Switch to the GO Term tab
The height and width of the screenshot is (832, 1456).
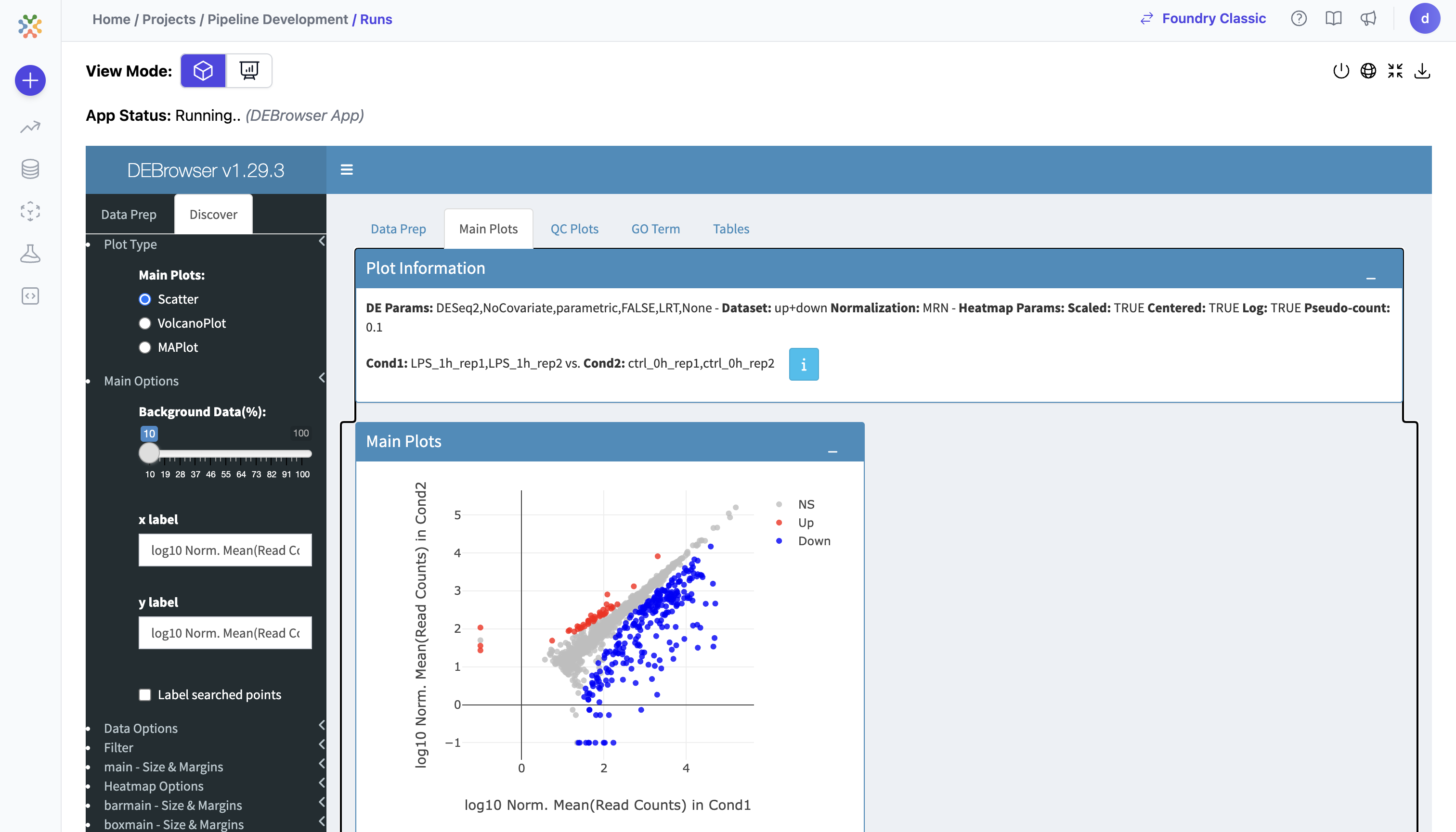[x=656, y=229]
